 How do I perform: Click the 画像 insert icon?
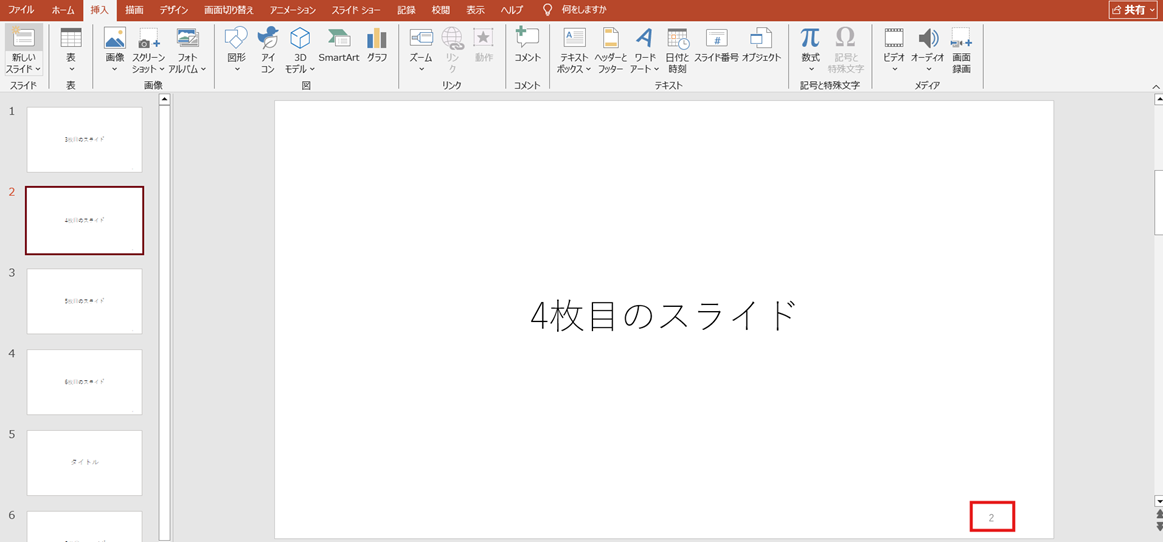click(115, 39)
